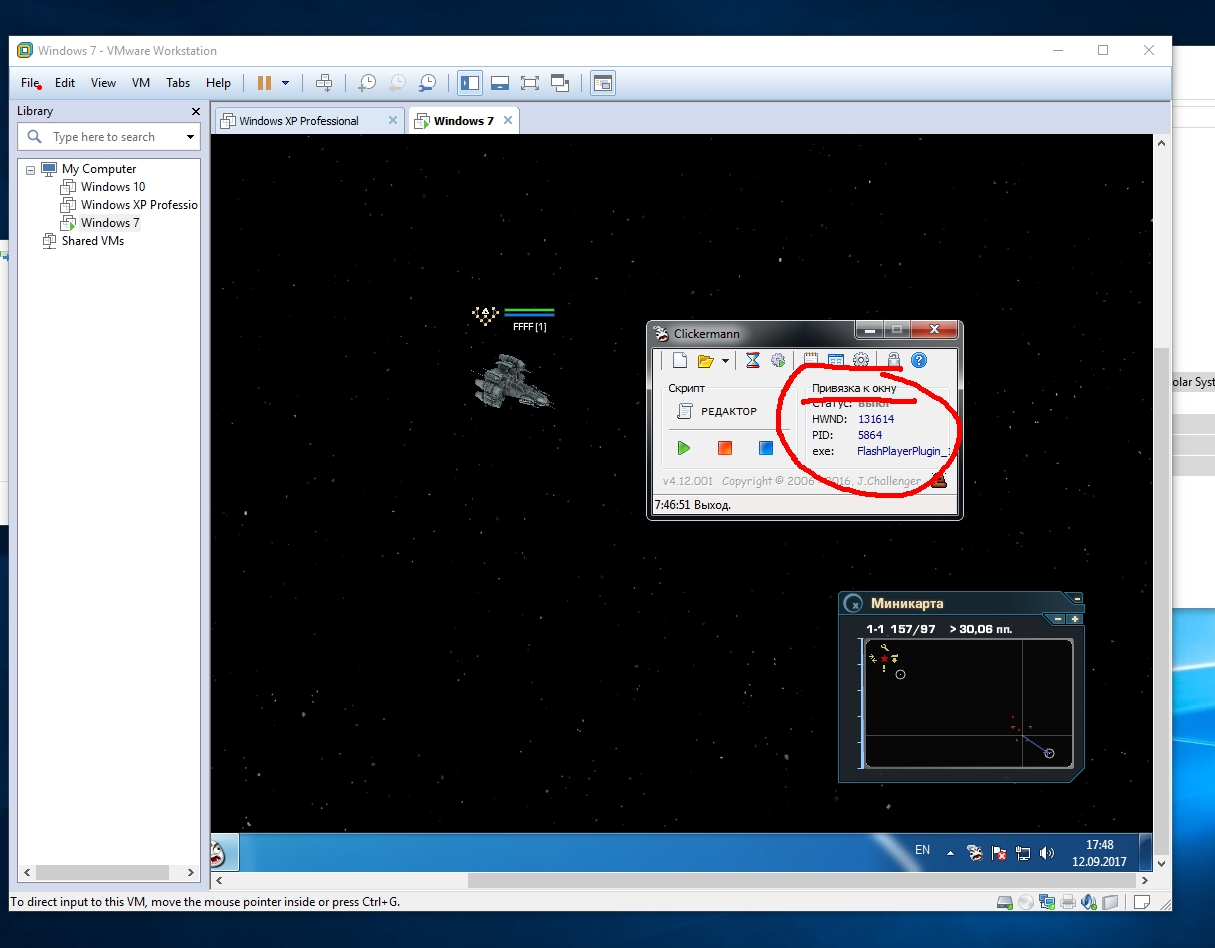Click the library search input field
The width and height of the screenshot is (1215, 948).
[115, 137]
